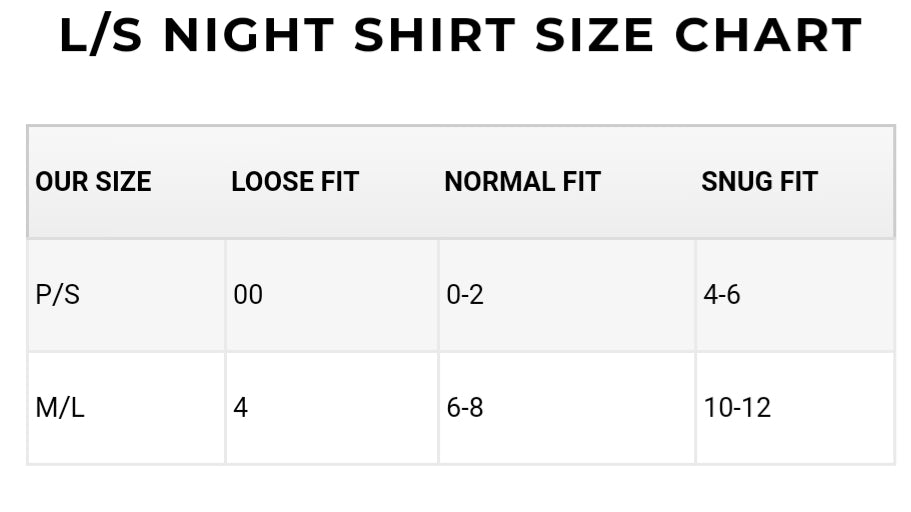Click the P/S size cell

[x=126, y=295]
